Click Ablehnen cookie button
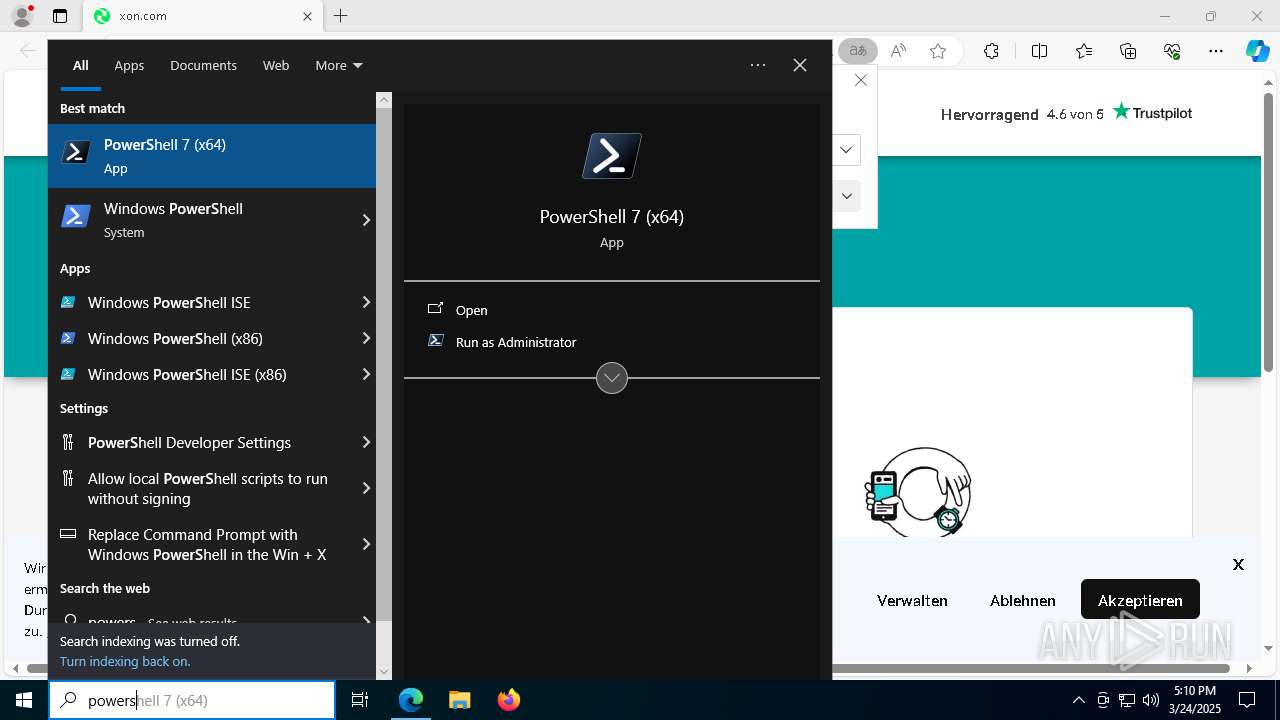Viewport: 1280px width, 720px height. [x=1022, y=600]
